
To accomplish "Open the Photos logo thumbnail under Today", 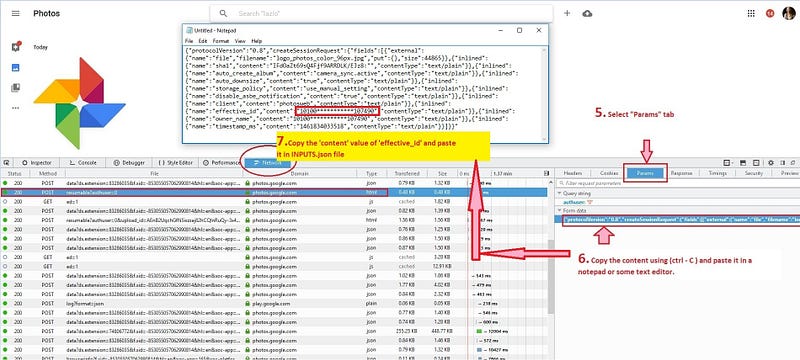I will point(79,103).
